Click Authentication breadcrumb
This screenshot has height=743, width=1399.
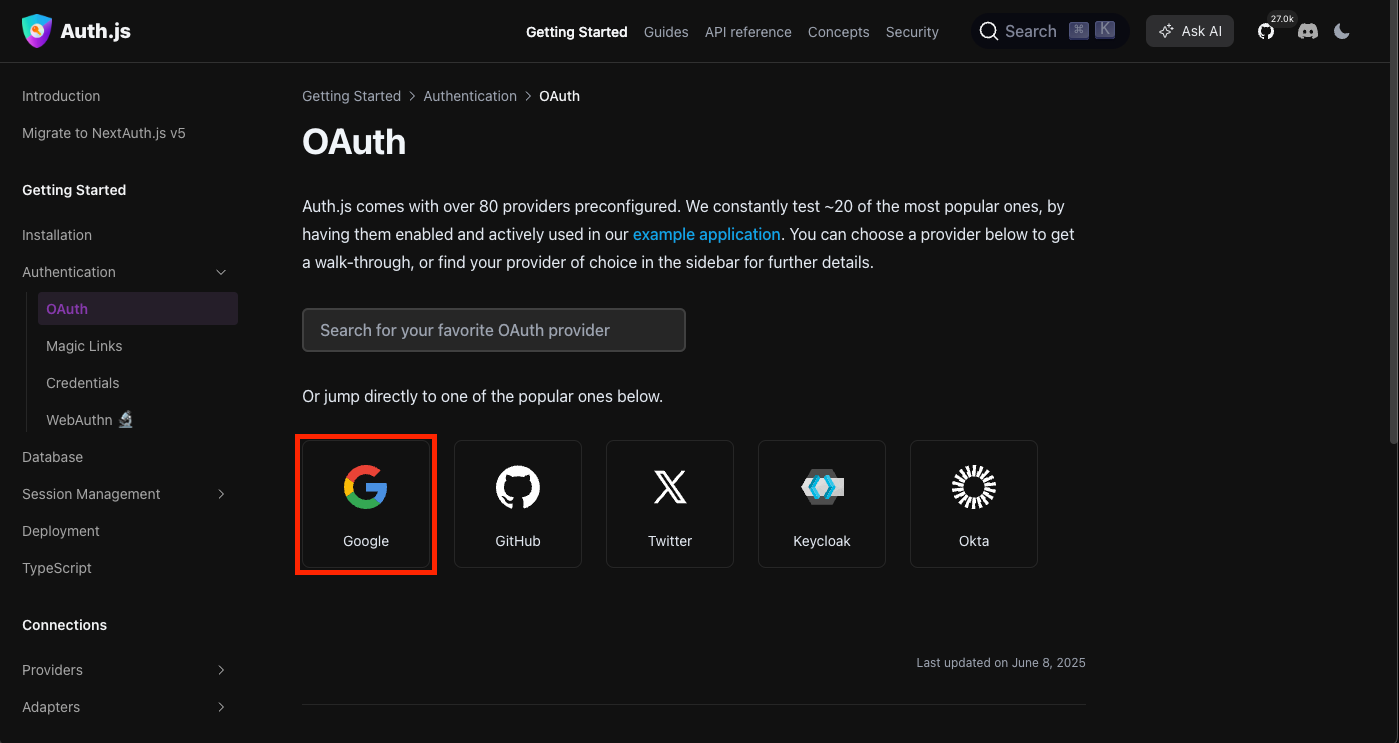[x=470, y=96]
